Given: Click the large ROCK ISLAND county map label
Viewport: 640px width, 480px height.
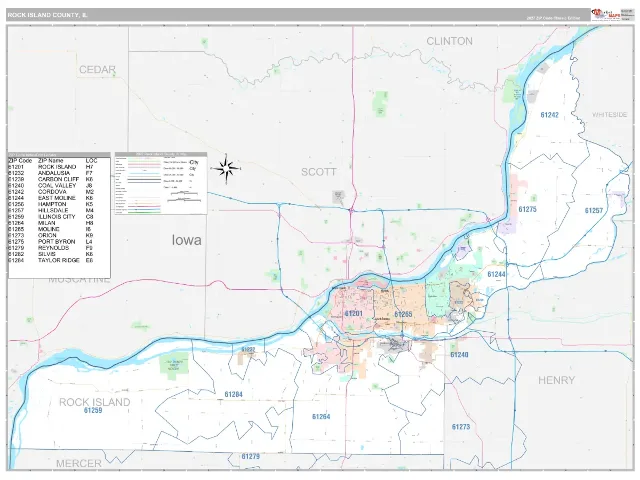Looking at the screenshot, I should point(95,402).
